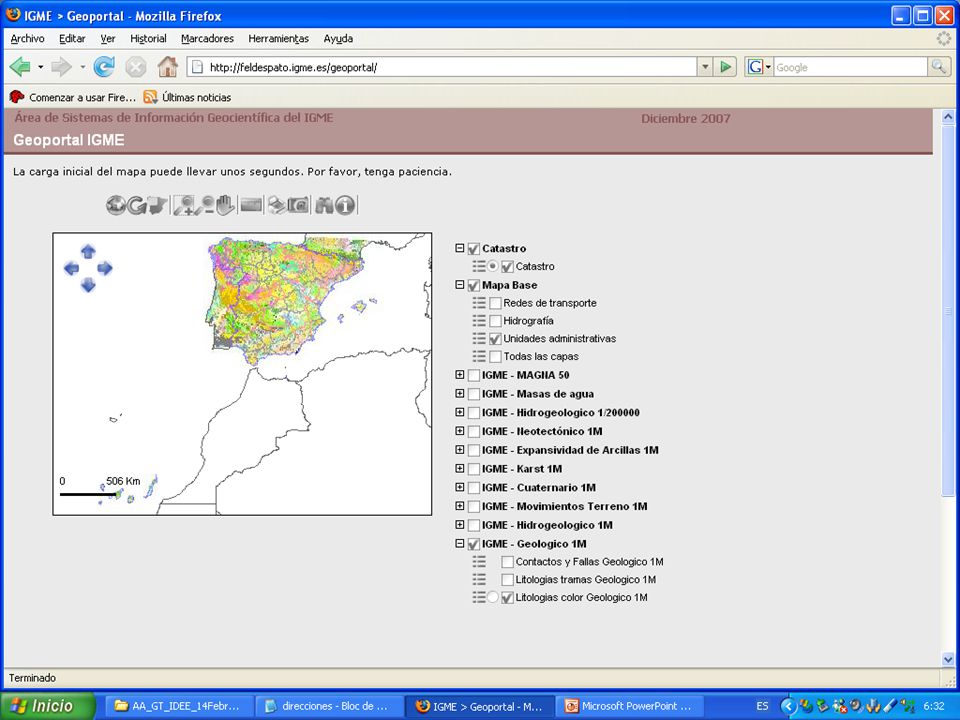Select the pan hand tool
Screen dimensions: 960x720
[x=225, y=205]
